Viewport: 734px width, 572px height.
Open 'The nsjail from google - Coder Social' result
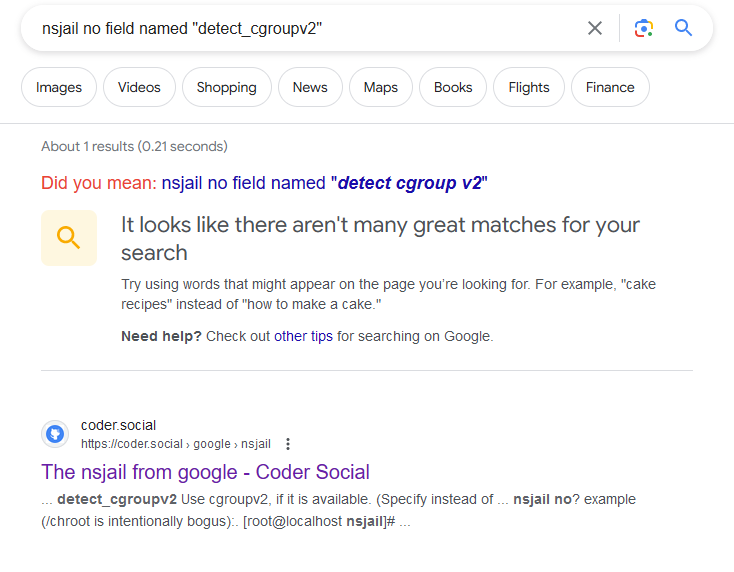(x=205, y=472)
